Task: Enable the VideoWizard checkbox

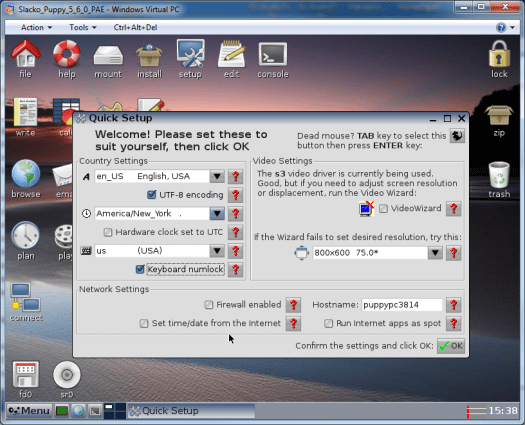Action: point(383,209)
